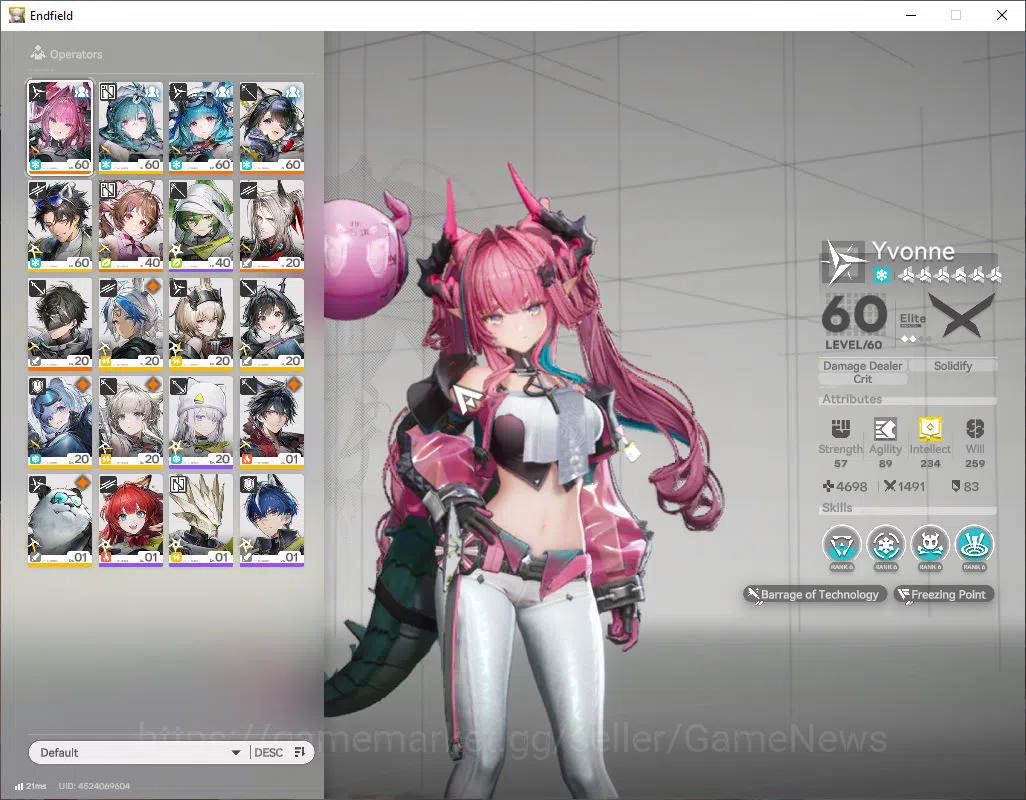Select the brown-haired girl operator at level 40

(x=131, y=226)
